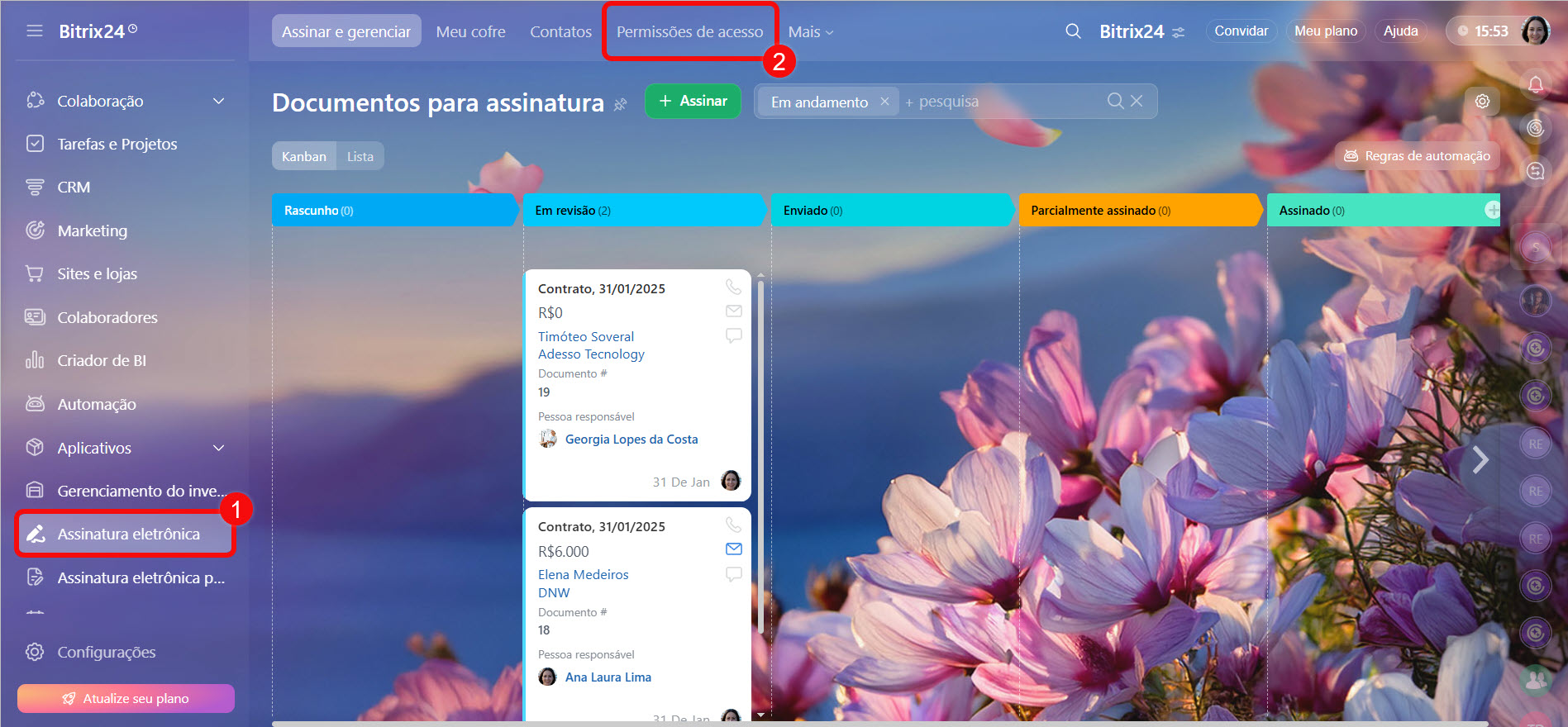Click the email icon on R$6.000 contract card
This screenshot has width=1568, height=727.
click(x=733, y=549)
